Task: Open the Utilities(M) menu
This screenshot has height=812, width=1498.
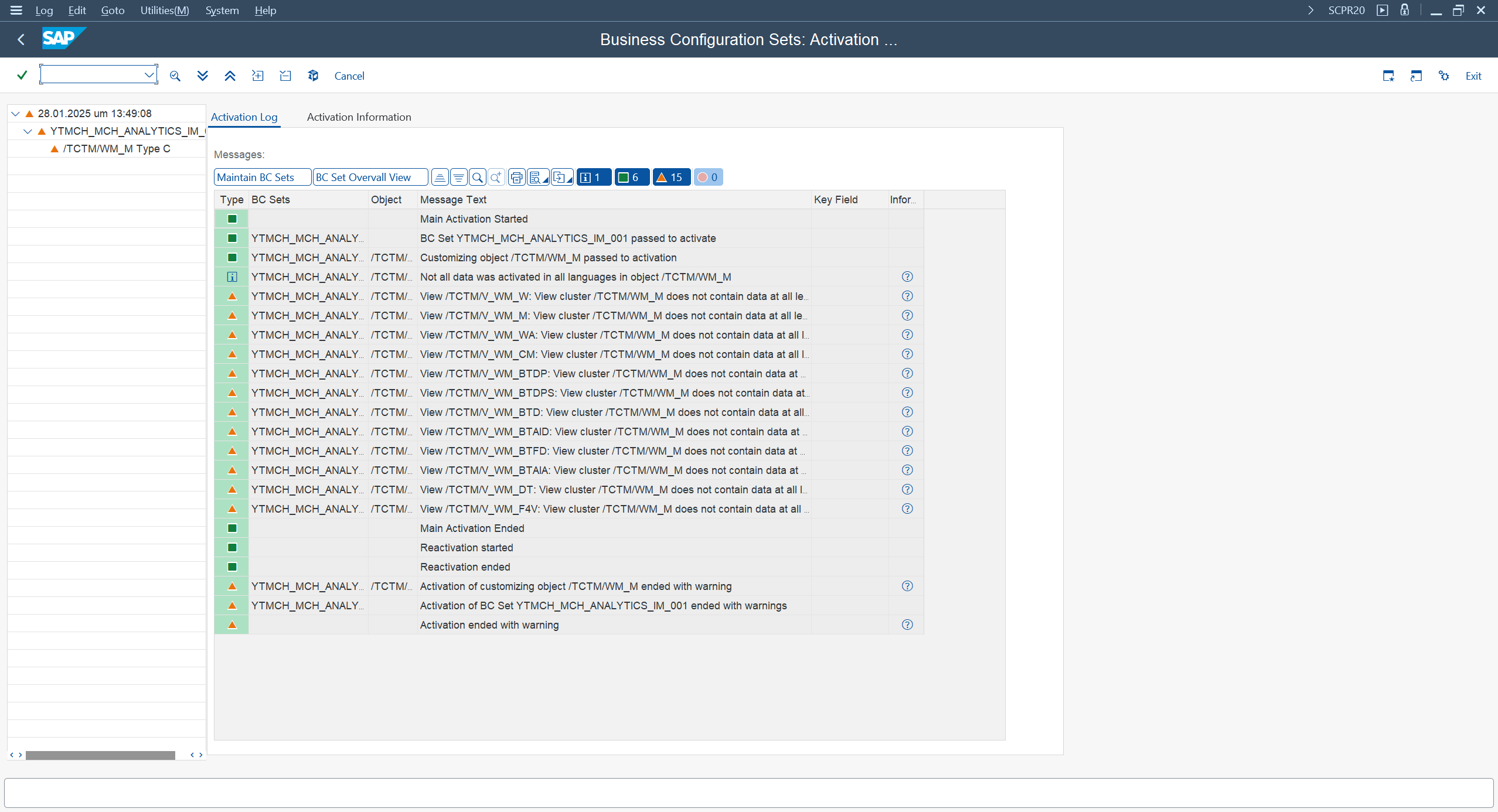Action: click(x=164, y=10)
